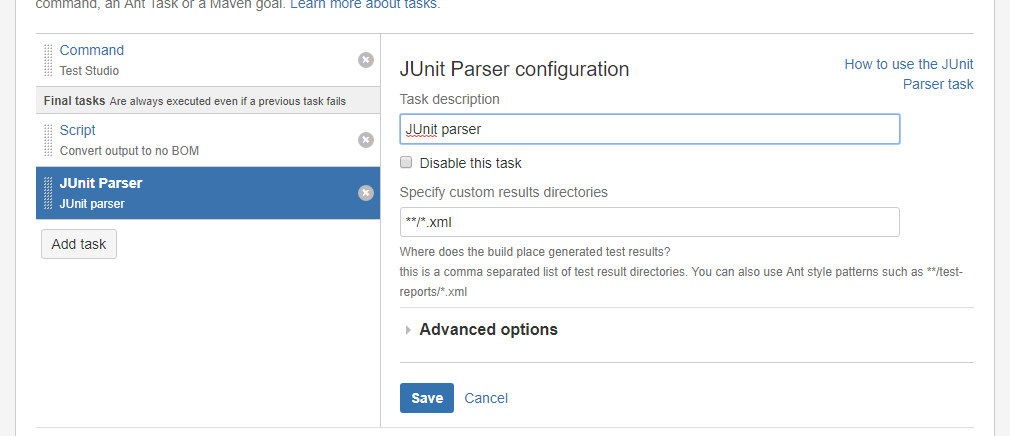Click the Task description label
The width and height of the screenshot is (1010, 436).
(450, 99)
